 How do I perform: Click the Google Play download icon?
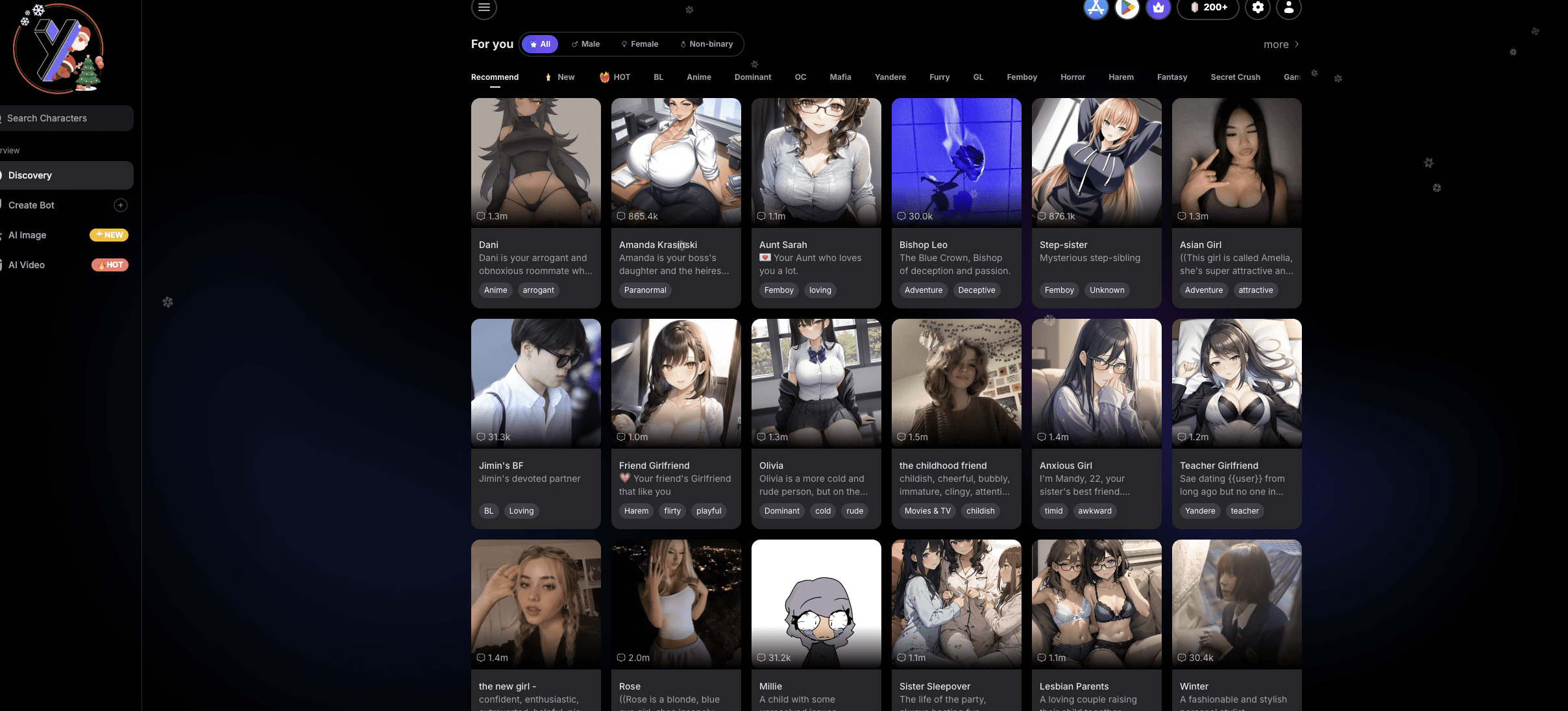tap(1127, 8)
